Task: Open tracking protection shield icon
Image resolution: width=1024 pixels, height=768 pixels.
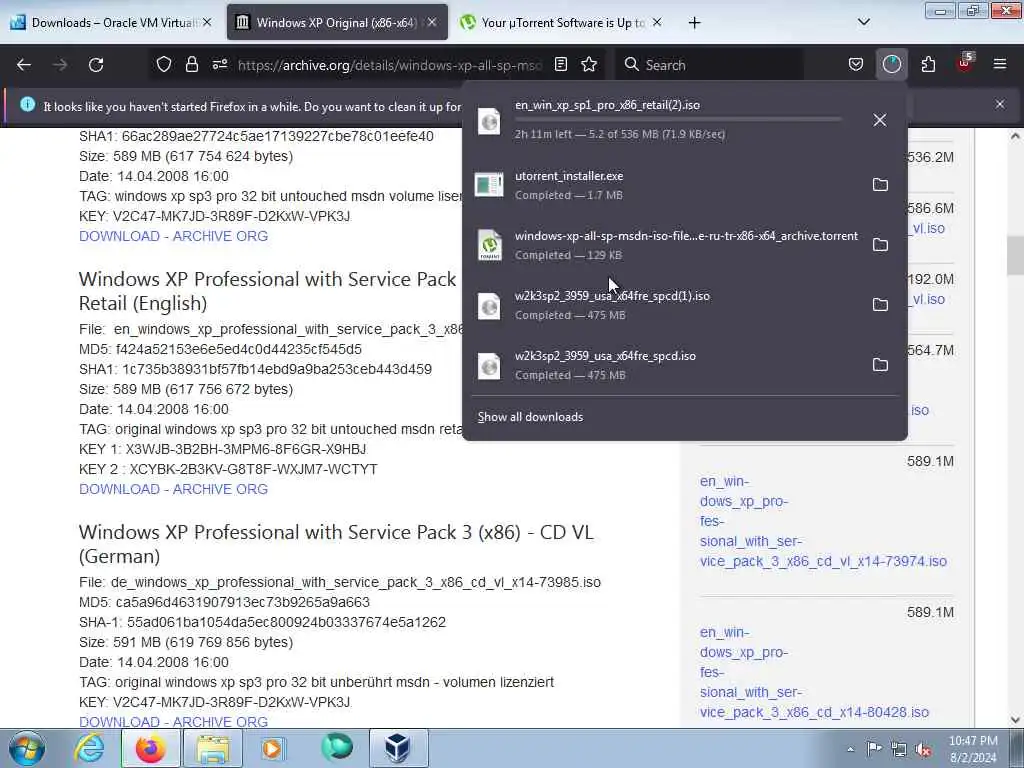Action: click(x=164, y=65)
